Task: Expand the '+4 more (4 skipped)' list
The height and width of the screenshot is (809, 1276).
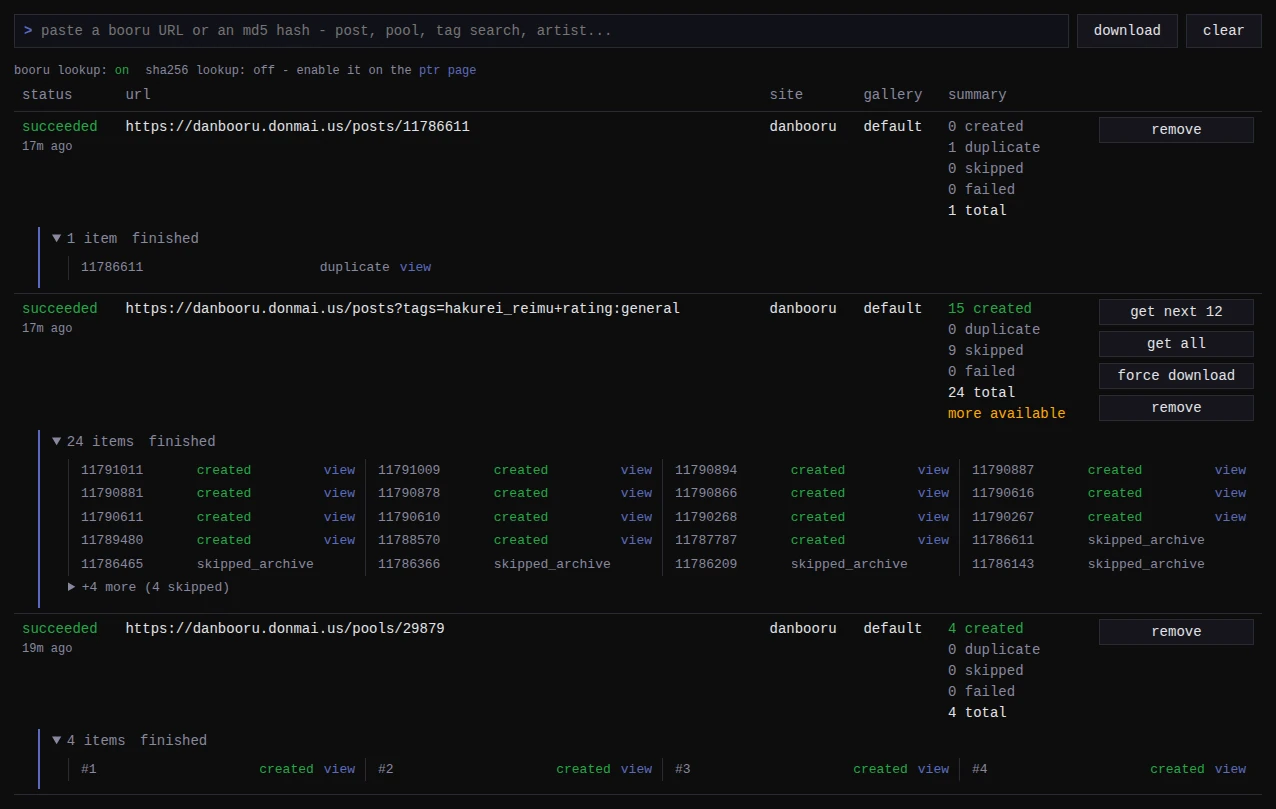Action: point(148,587)
